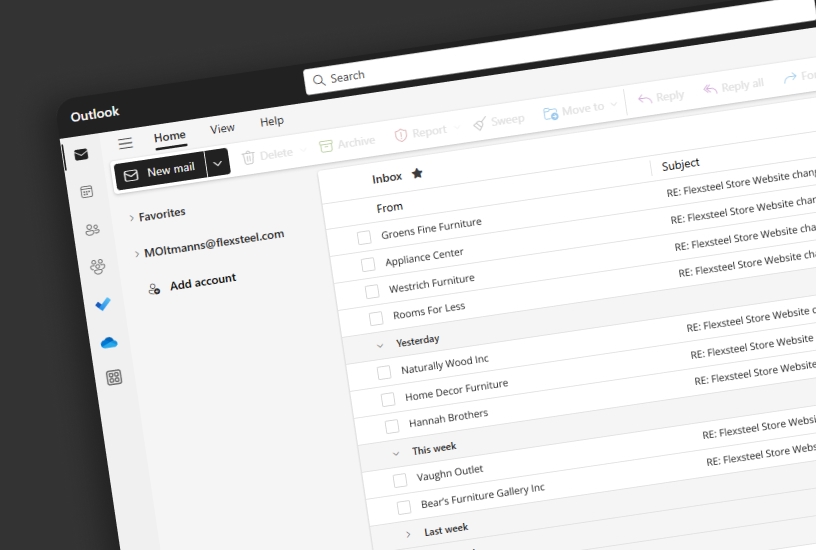Select the Hannah Brothers message checkbox
Image resolution: width=816 pixels, height=550 pixels.
(x=392, y=427)
